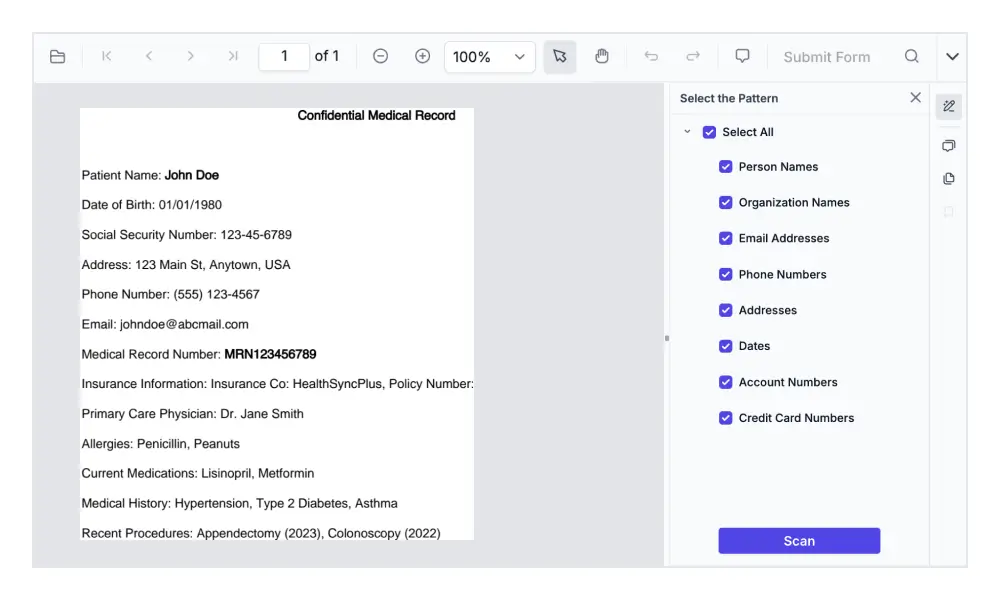Expand the toolbar overflow chevron
Viewport: 1000px width, 600px height.
tap(952, 57)
